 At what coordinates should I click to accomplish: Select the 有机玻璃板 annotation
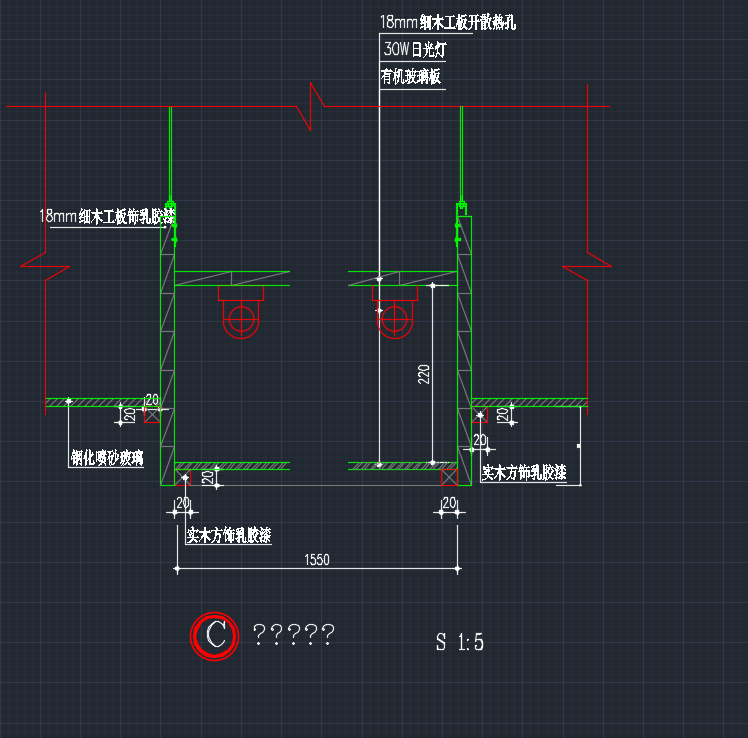(411, 76)
